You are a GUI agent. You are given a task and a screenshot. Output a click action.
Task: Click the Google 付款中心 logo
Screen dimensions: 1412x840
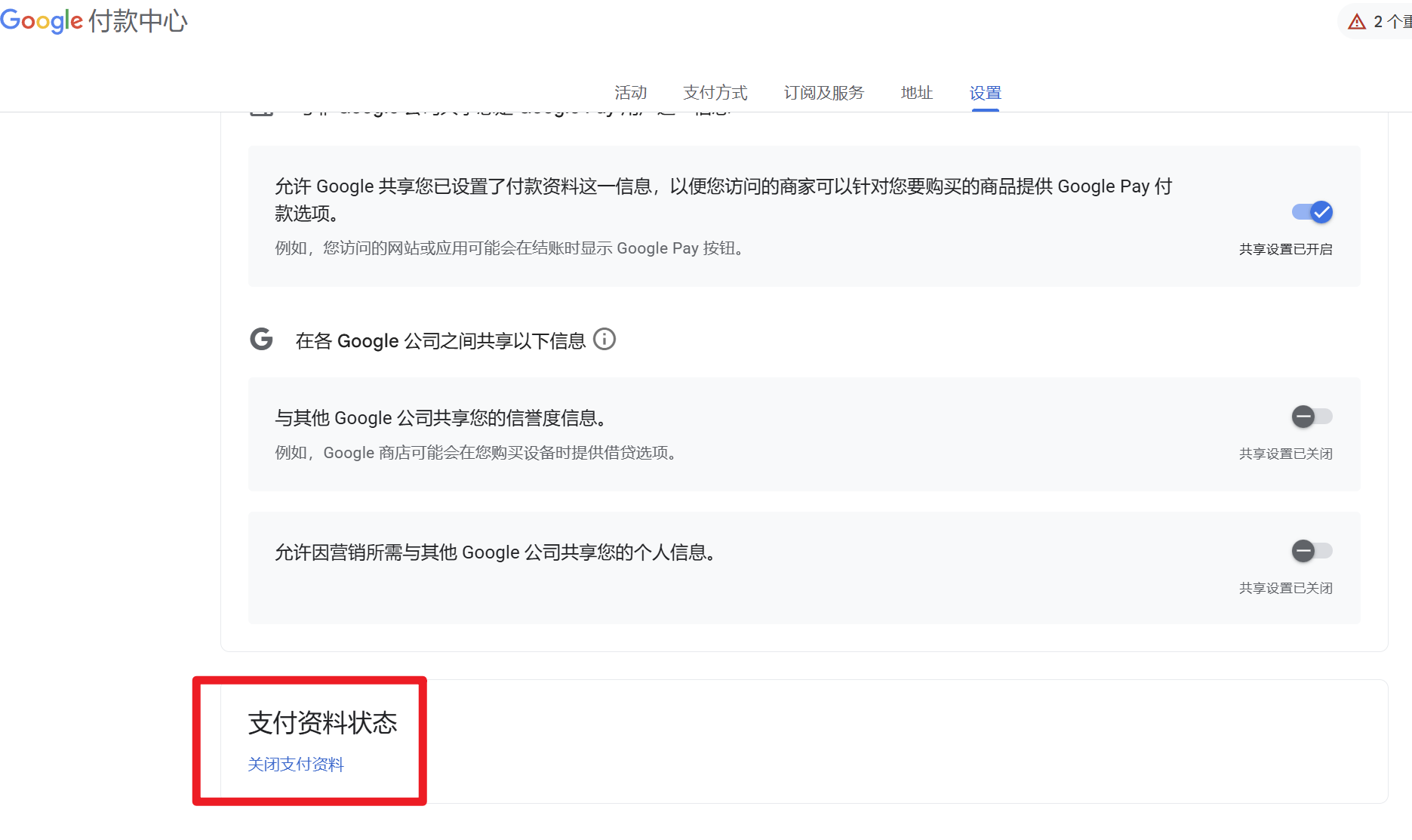pos(94,20)
